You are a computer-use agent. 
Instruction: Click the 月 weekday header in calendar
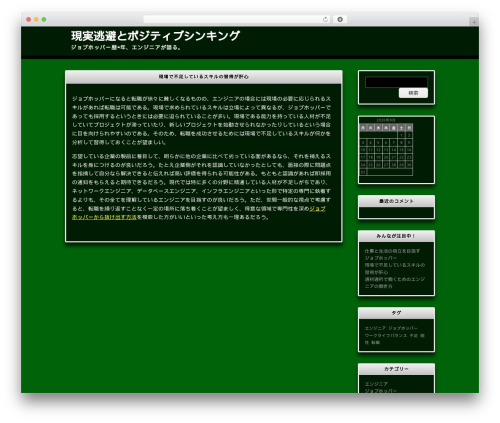[363, 128]
